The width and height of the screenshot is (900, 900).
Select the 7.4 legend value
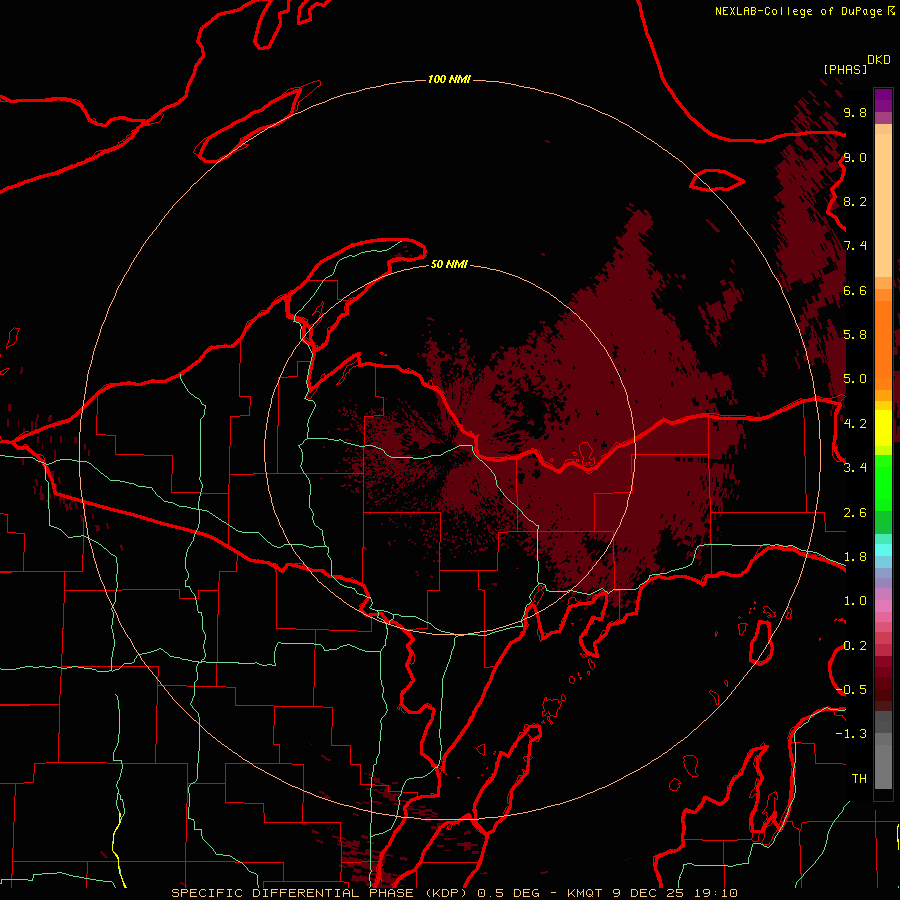[855, 246]
